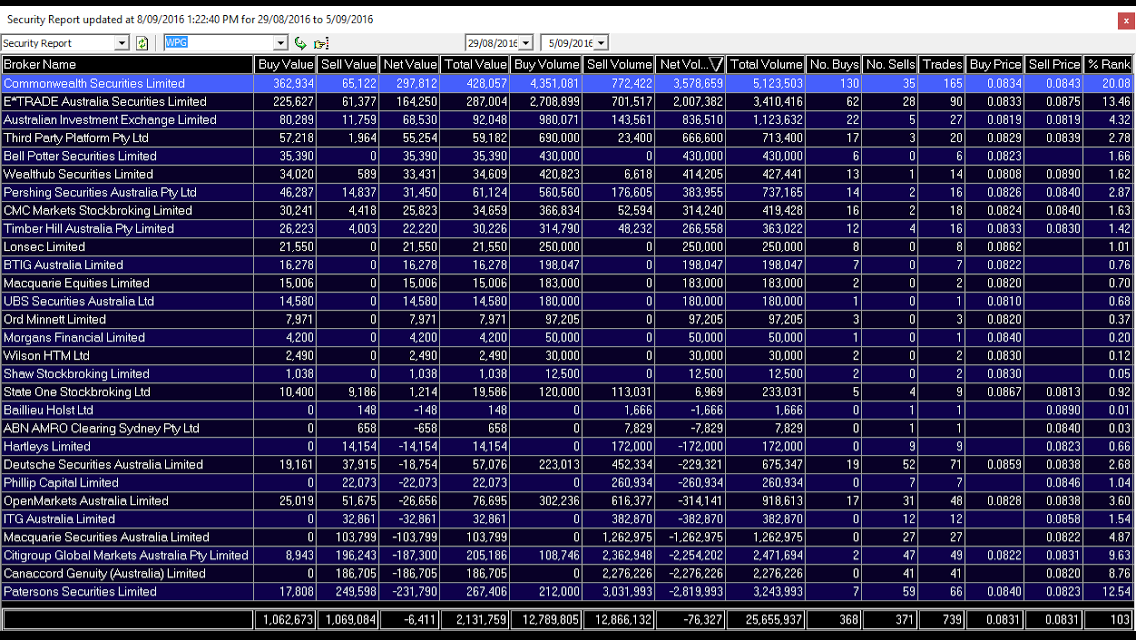The height and width of the screenshot is (640, 1136).
Task: Select Macquarie Equities Limited row
Action: pyautogui.click(x=567, y=283)
